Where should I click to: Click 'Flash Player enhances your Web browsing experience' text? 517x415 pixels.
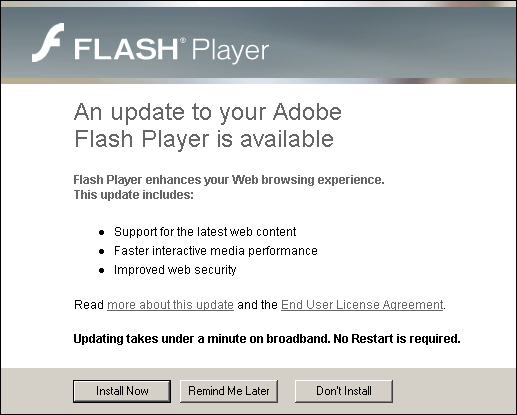(229, 180)
